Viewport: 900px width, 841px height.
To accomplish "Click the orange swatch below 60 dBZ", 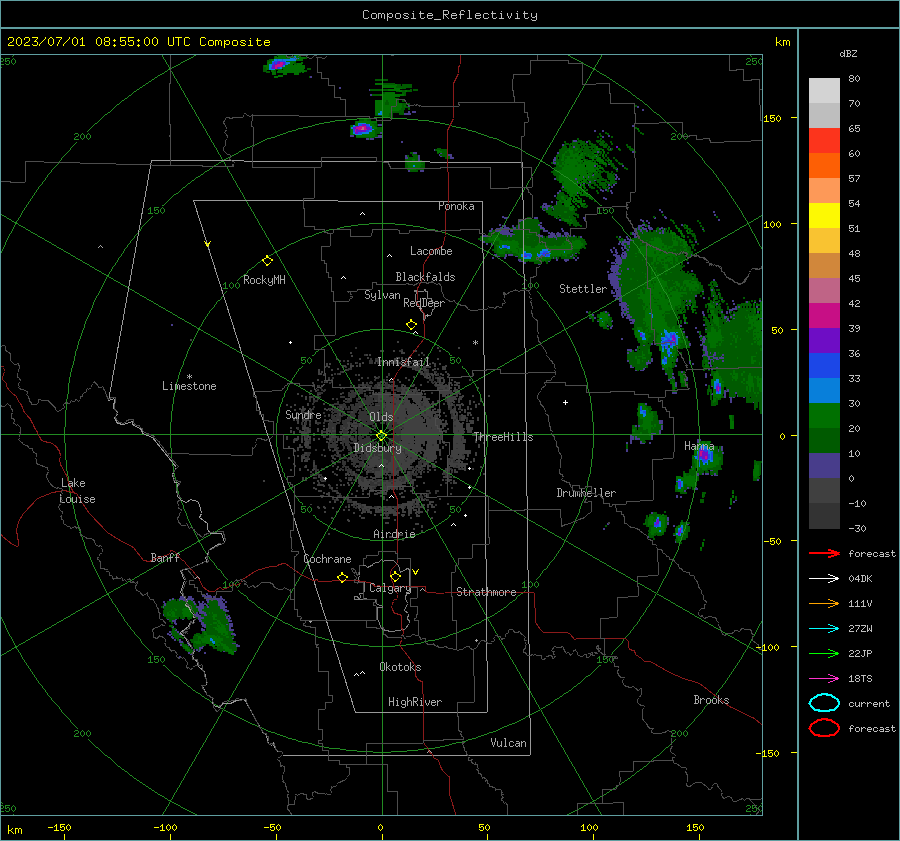I will 824,166.
